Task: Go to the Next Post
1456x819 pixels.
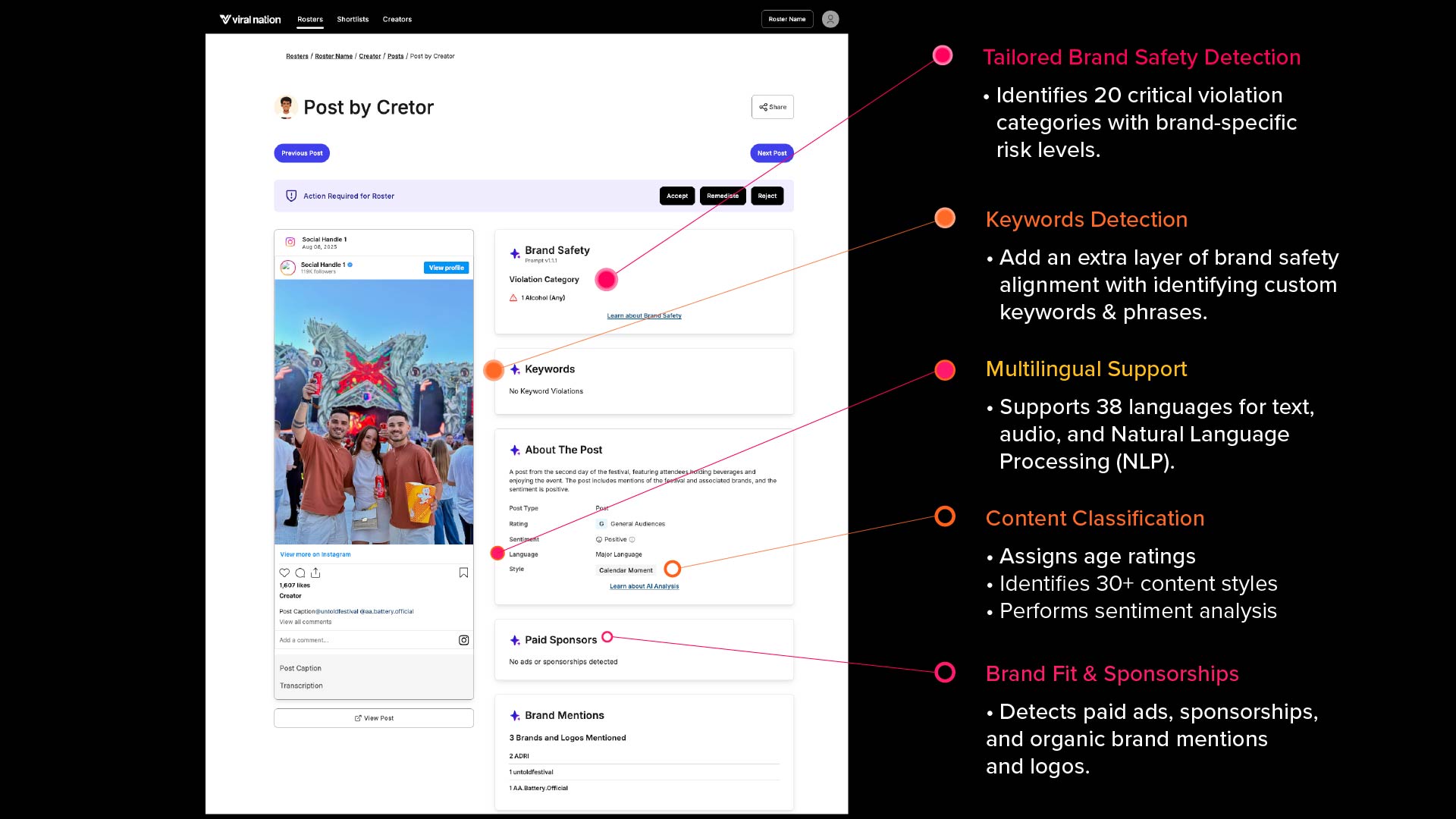Action: tap(771, 153)
